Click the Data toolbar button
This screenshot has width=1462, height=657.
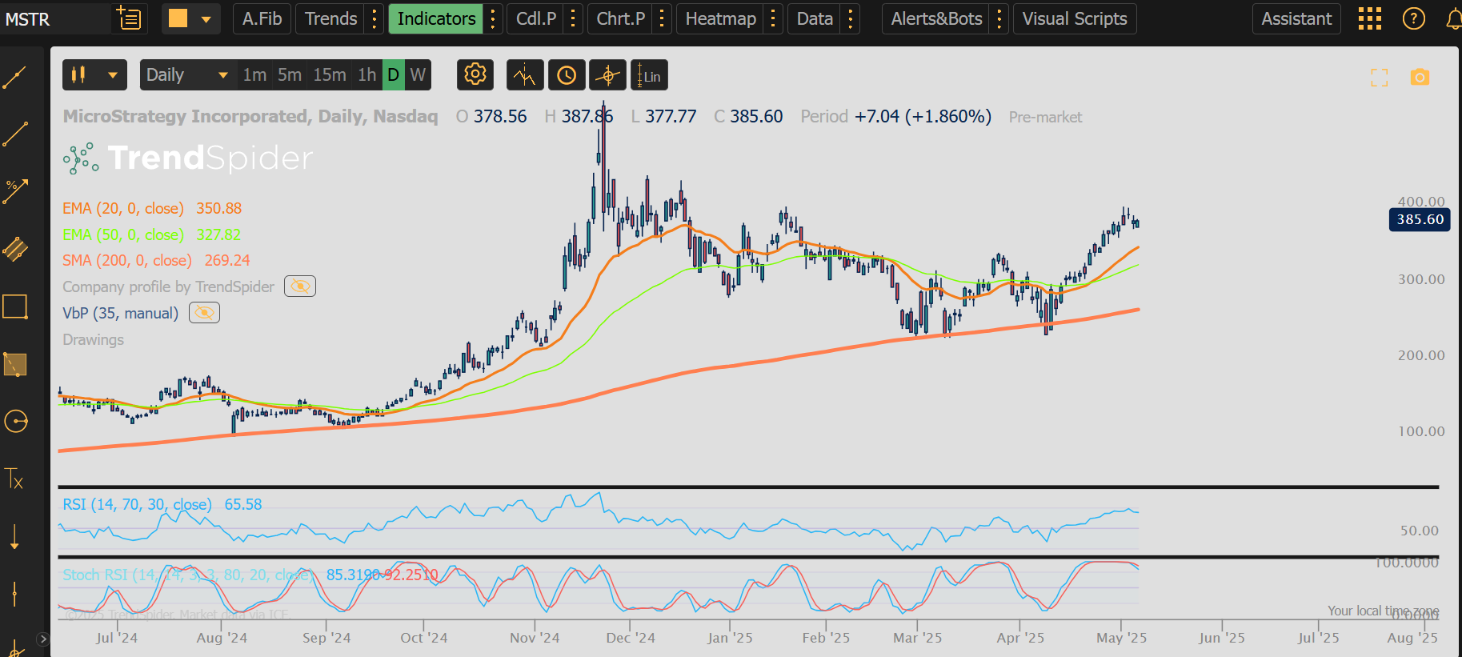pos(815,18)
